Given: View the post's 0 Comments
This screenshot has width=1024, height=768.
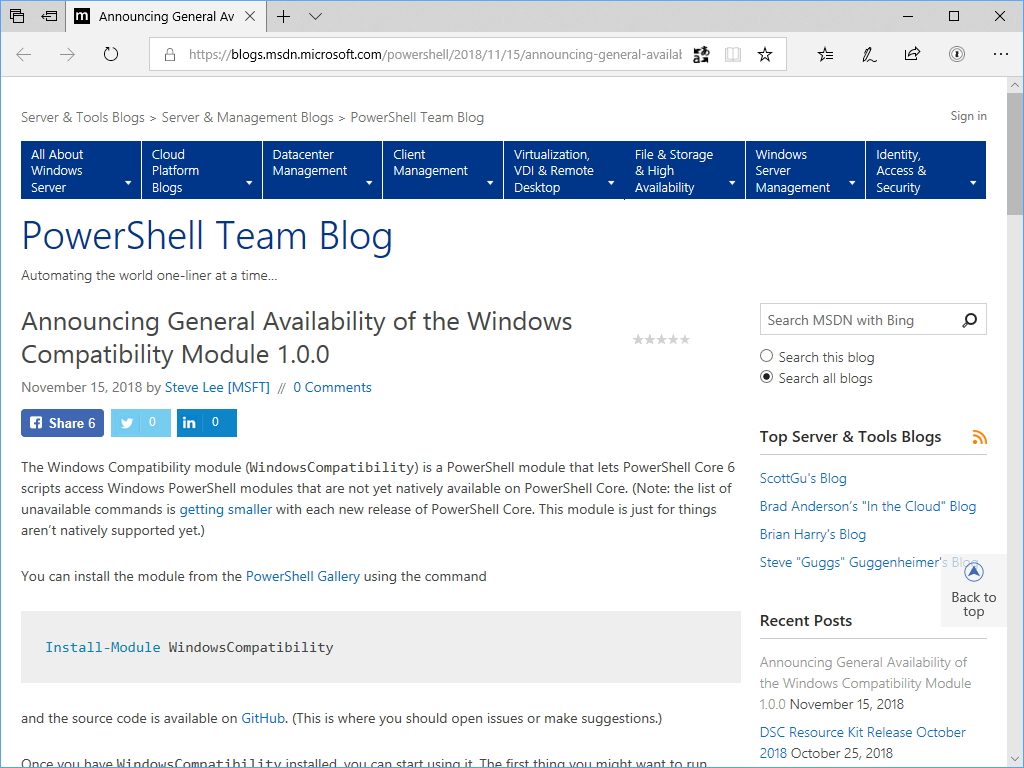Looking at the screenshot, I should (332, 387).
